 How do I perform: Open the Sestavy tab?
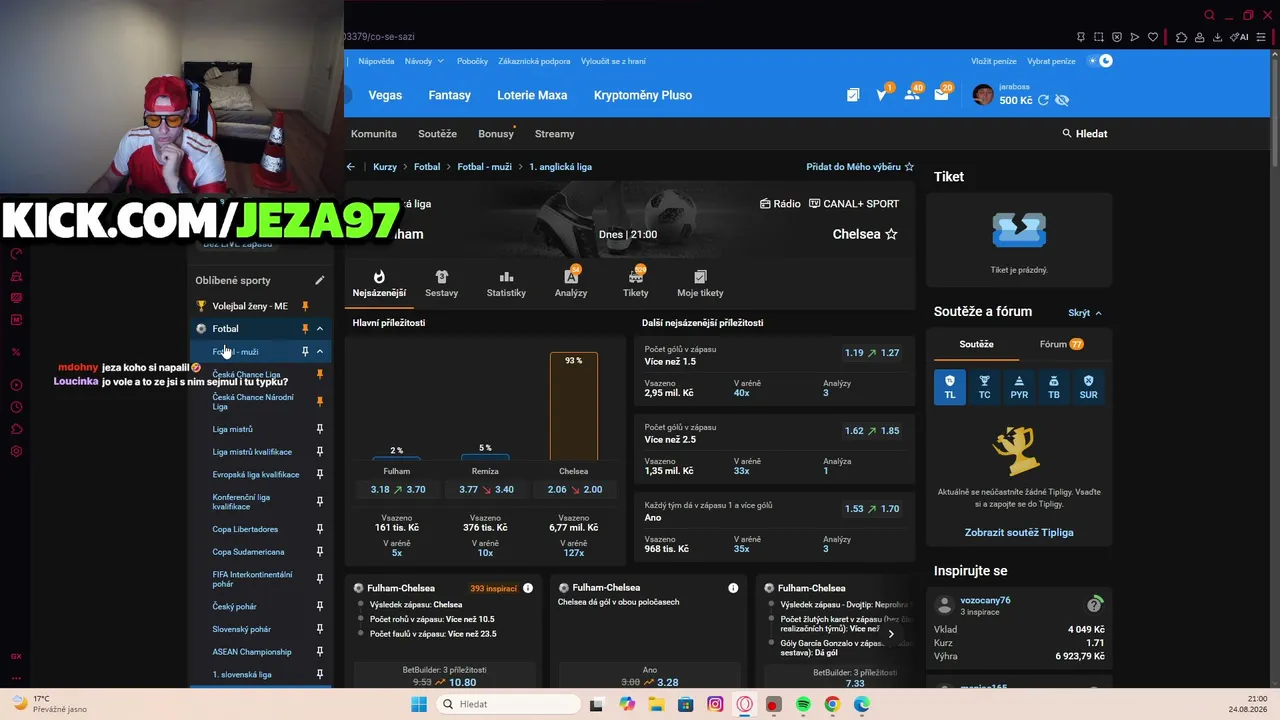click(x=441, y=284)
